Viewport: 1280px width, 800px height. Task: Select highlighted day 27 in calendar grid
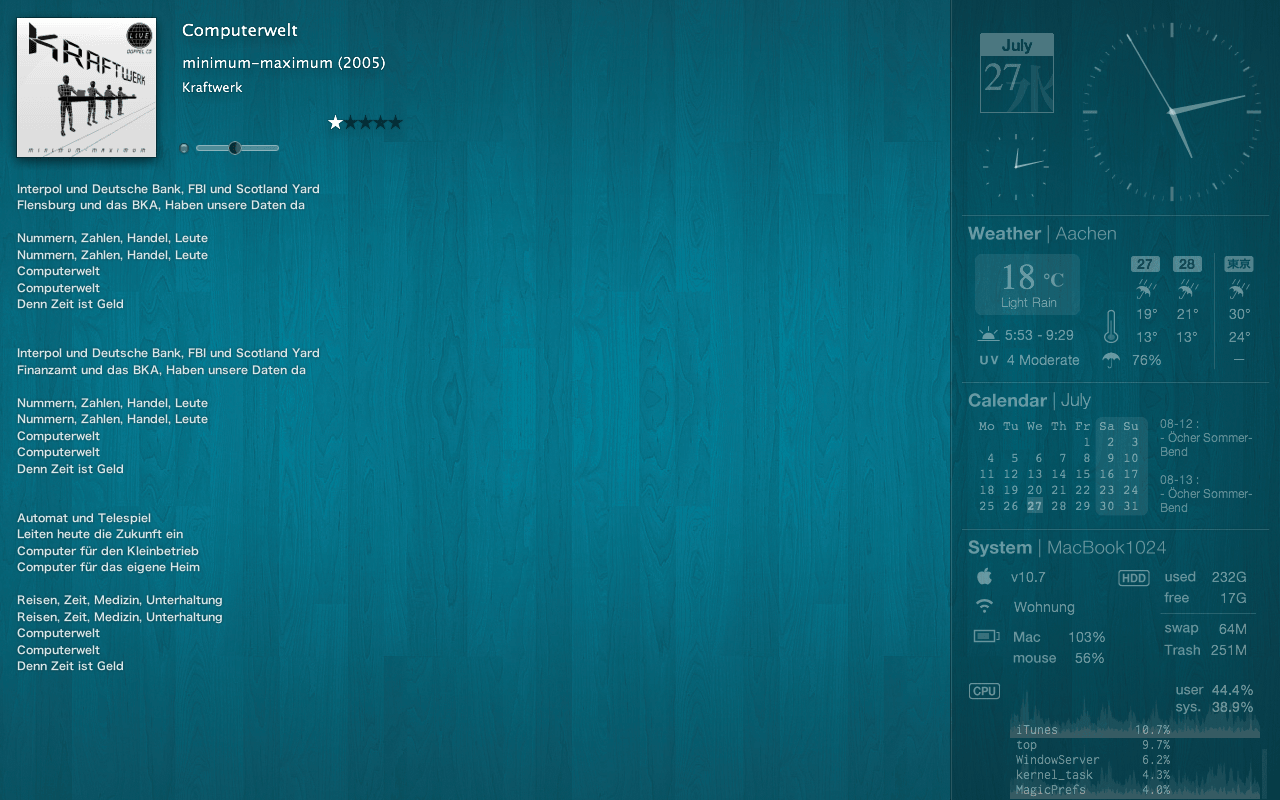pos(1034,506)
